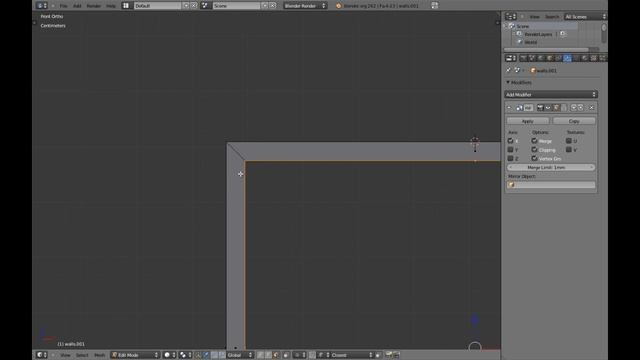Image resolution: width=640 pixels, height=360 pixels.
Task: Open the Add menu
Action: pos(77,6)
